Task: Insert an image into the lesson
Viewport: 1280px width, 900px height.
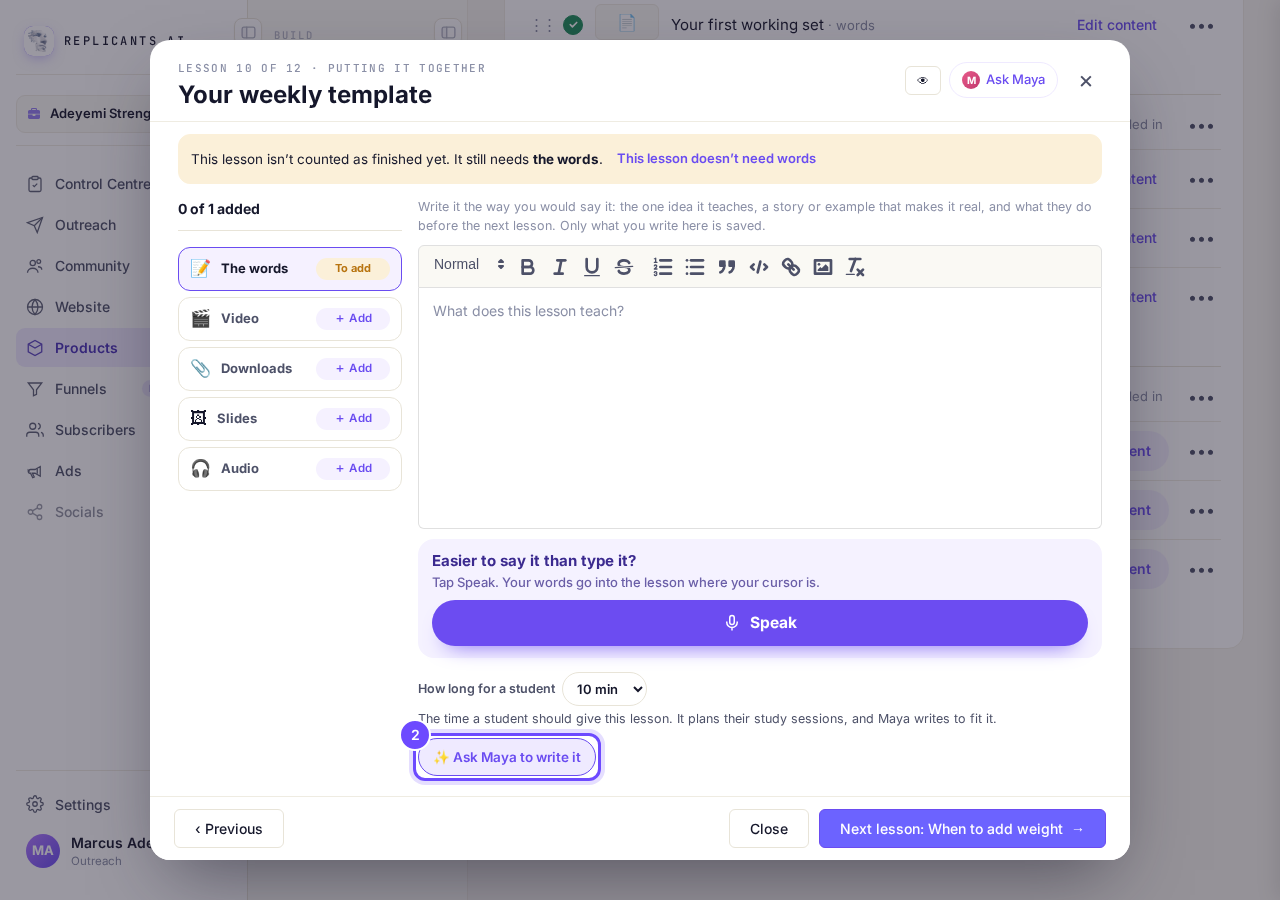Action: point(823,267)
